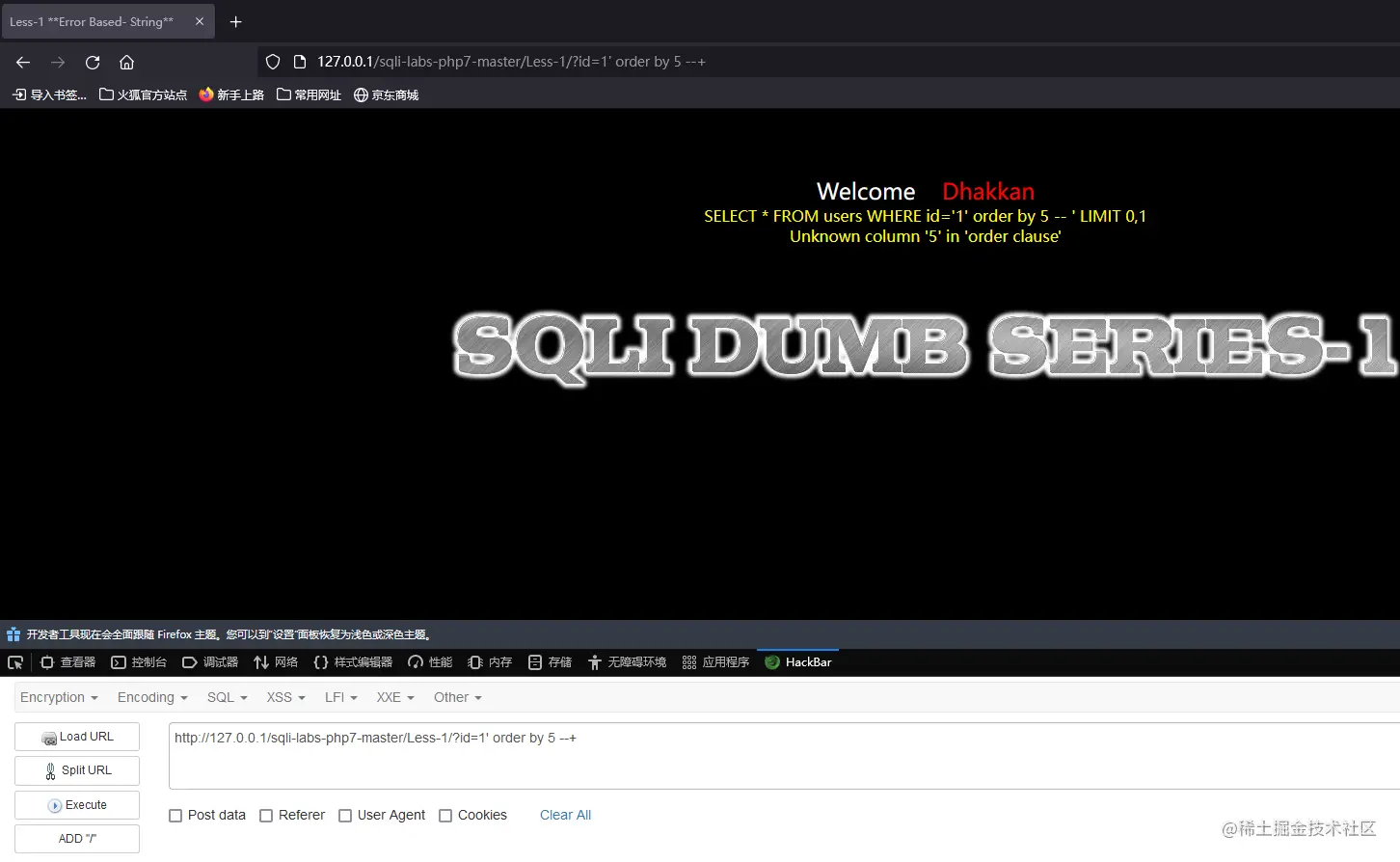
Task: Switch to the 应用程序 application tab
Action: point(715,662)
